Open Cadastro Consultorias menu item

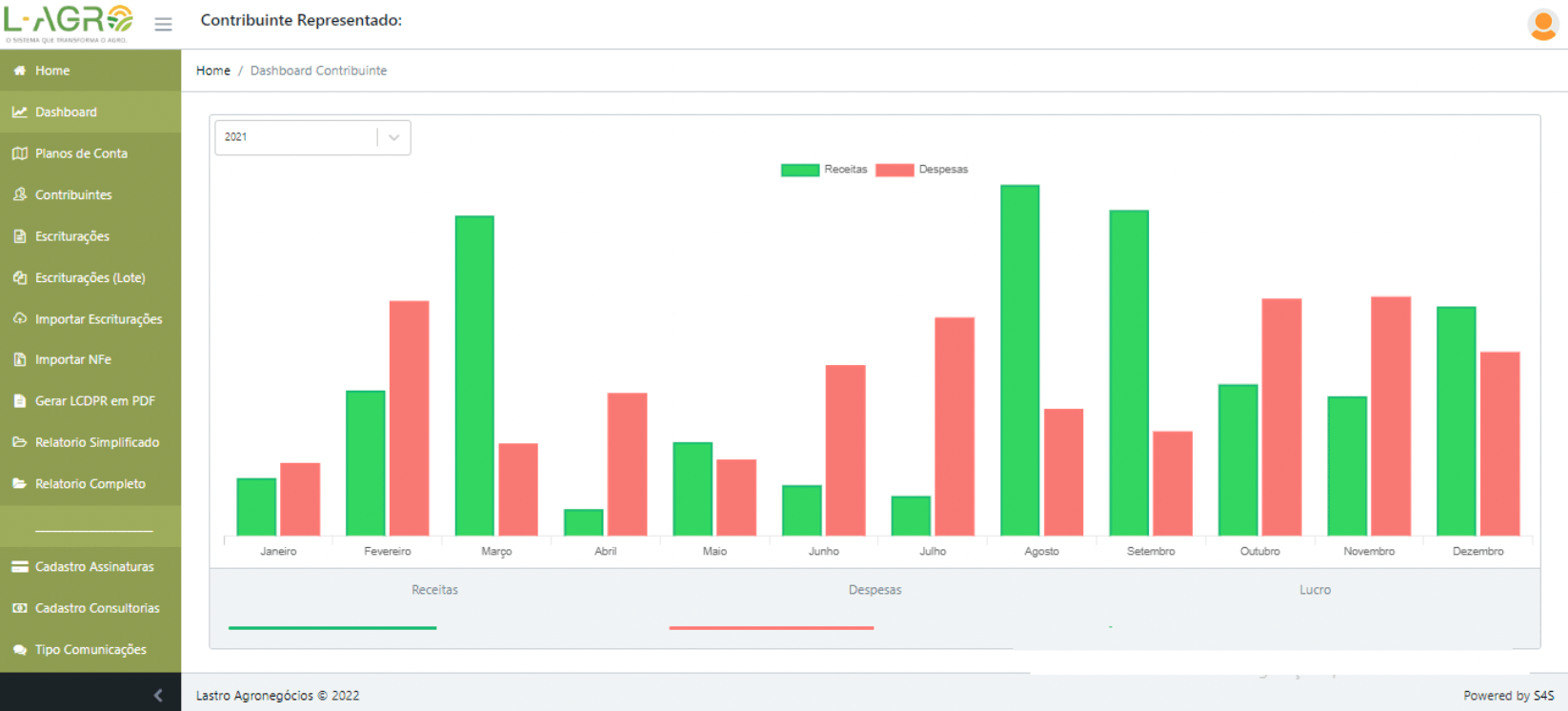[90, 608]
